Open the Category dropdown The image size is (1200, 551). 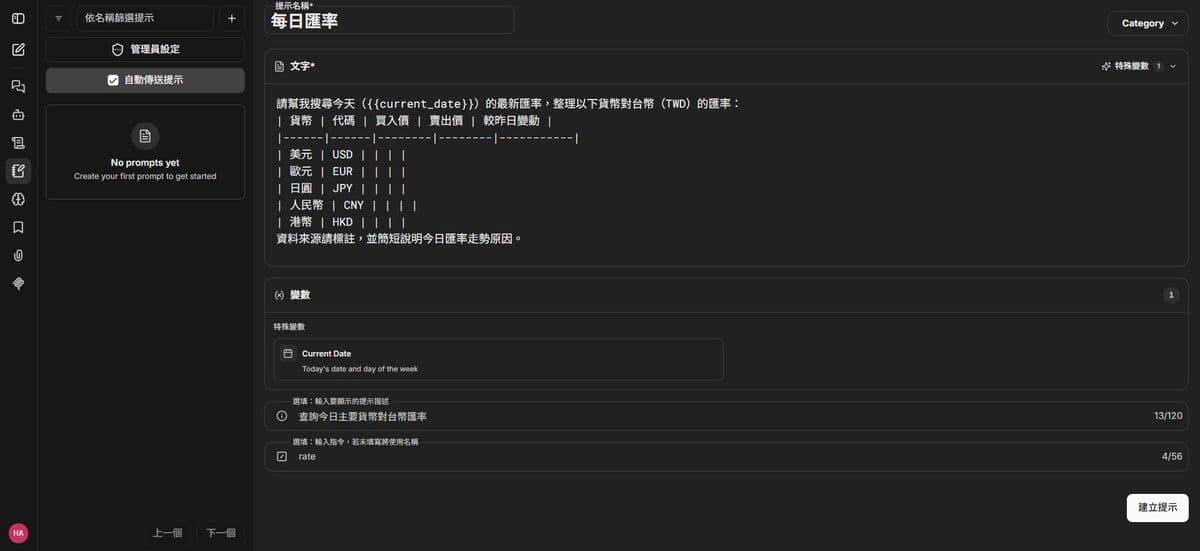point(1148,23)
